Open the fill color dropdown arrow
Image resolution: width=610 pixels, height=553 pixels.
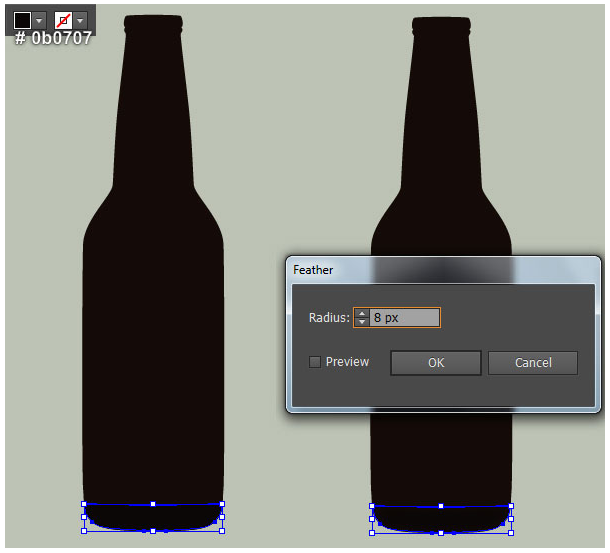tap(39, 20)
